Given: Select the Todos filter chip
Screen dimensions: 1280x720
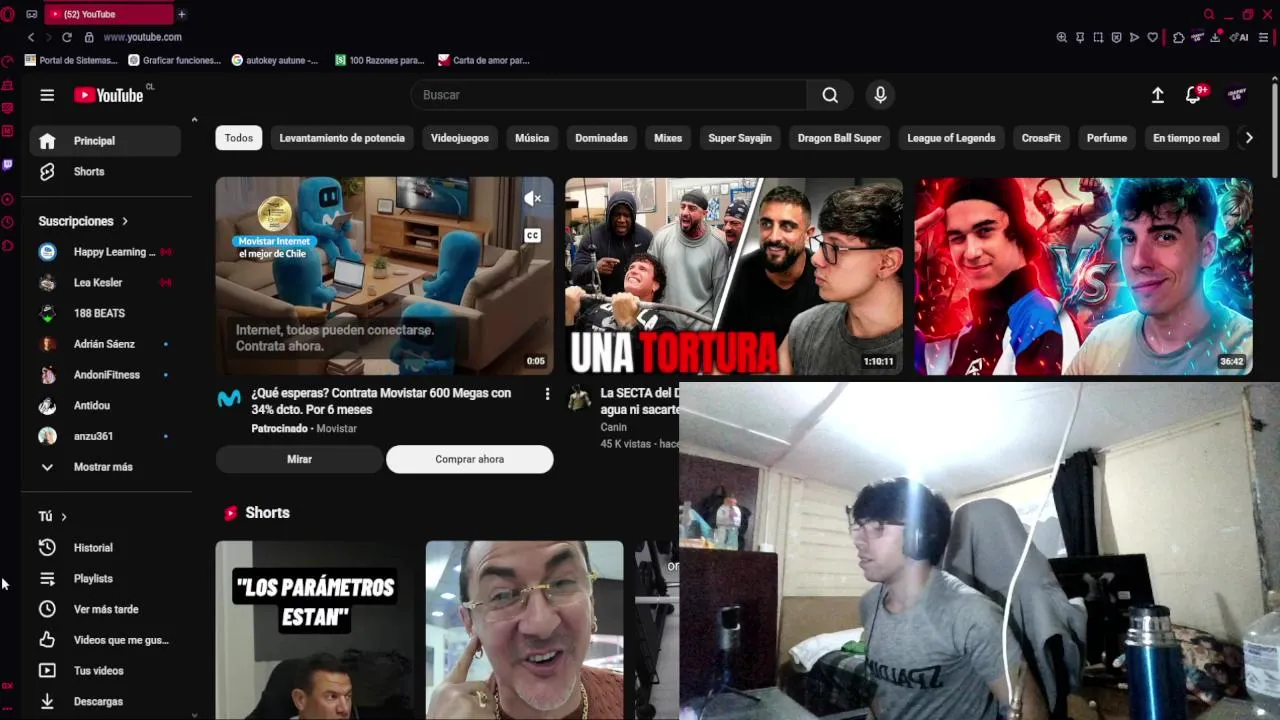Looking at the screenshot, I should [239, 138].
